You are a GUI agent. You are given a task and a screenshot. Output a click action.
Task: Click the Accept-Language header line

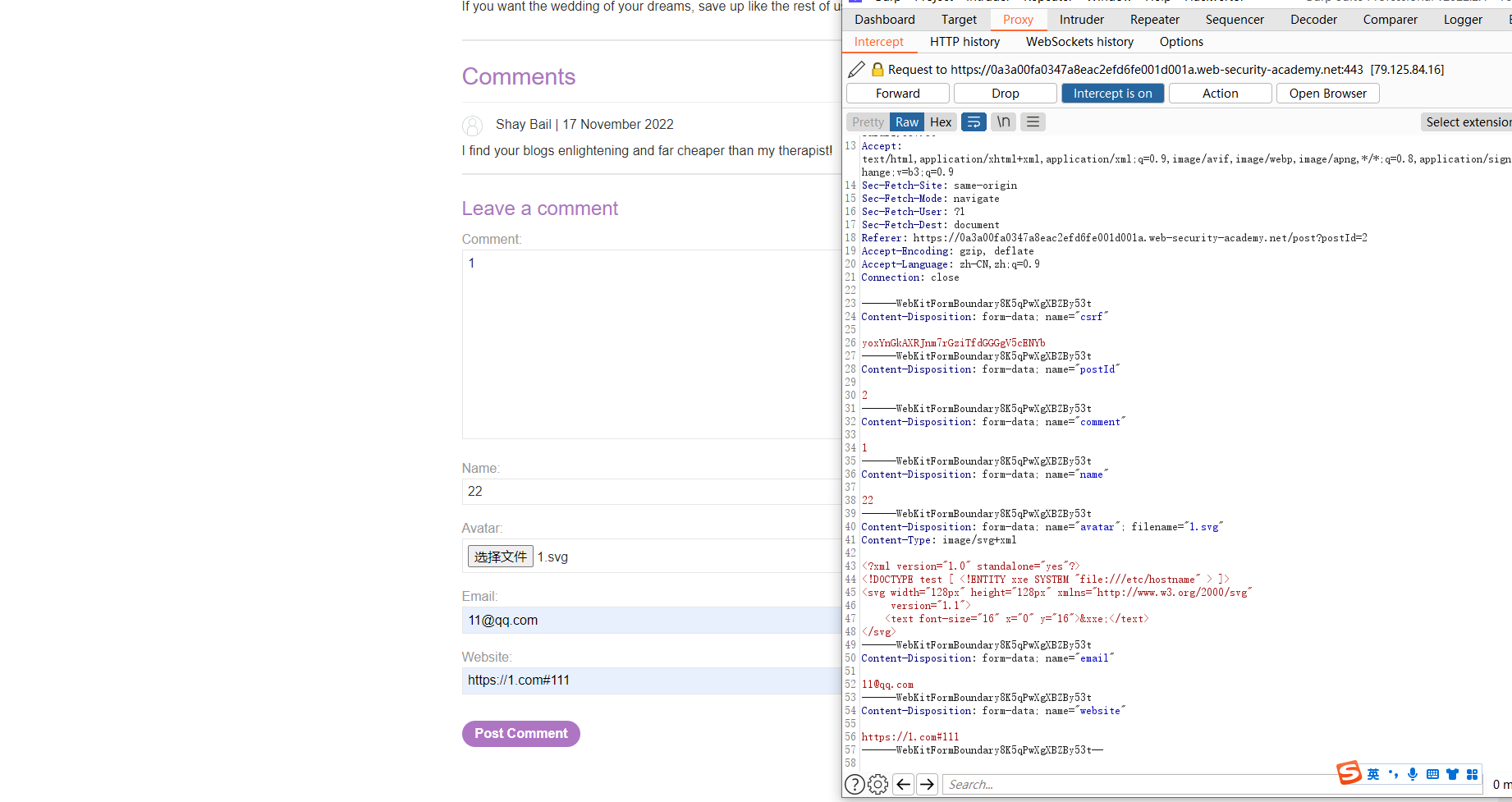[x=950, y=264]
